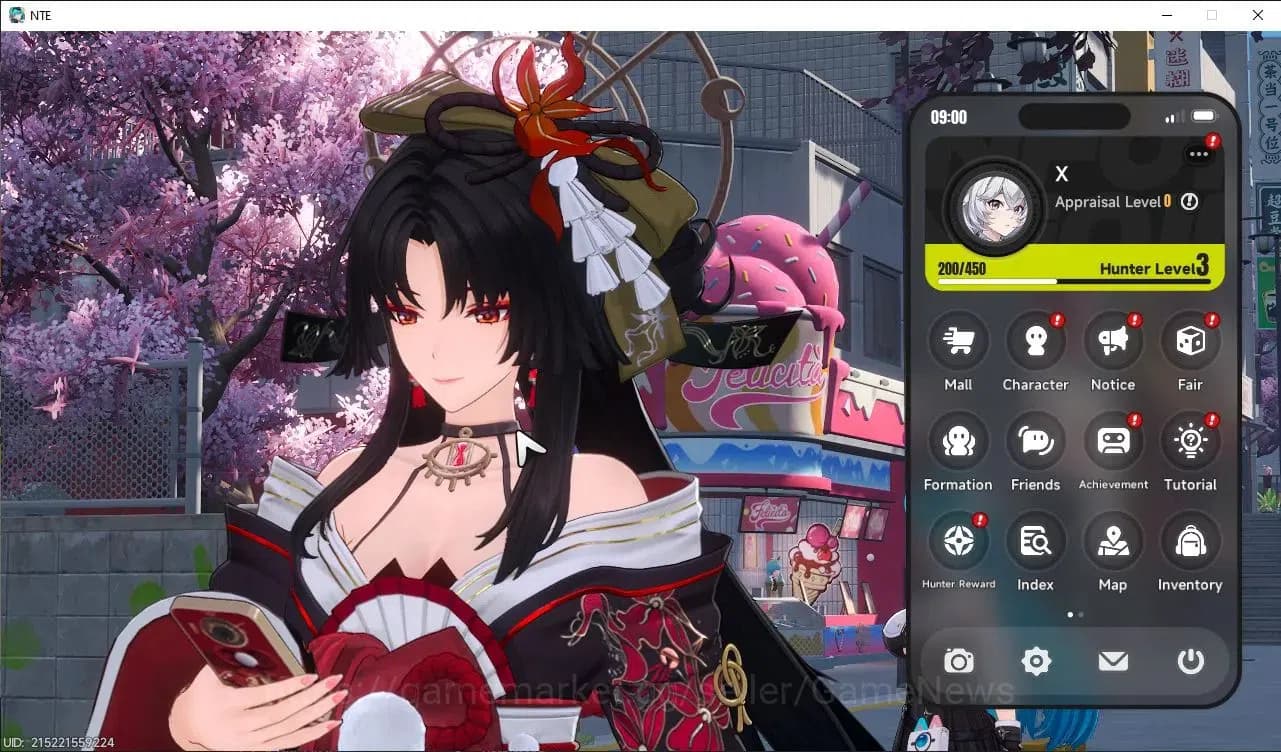Click the phone battery indicator

point(1204,117)
